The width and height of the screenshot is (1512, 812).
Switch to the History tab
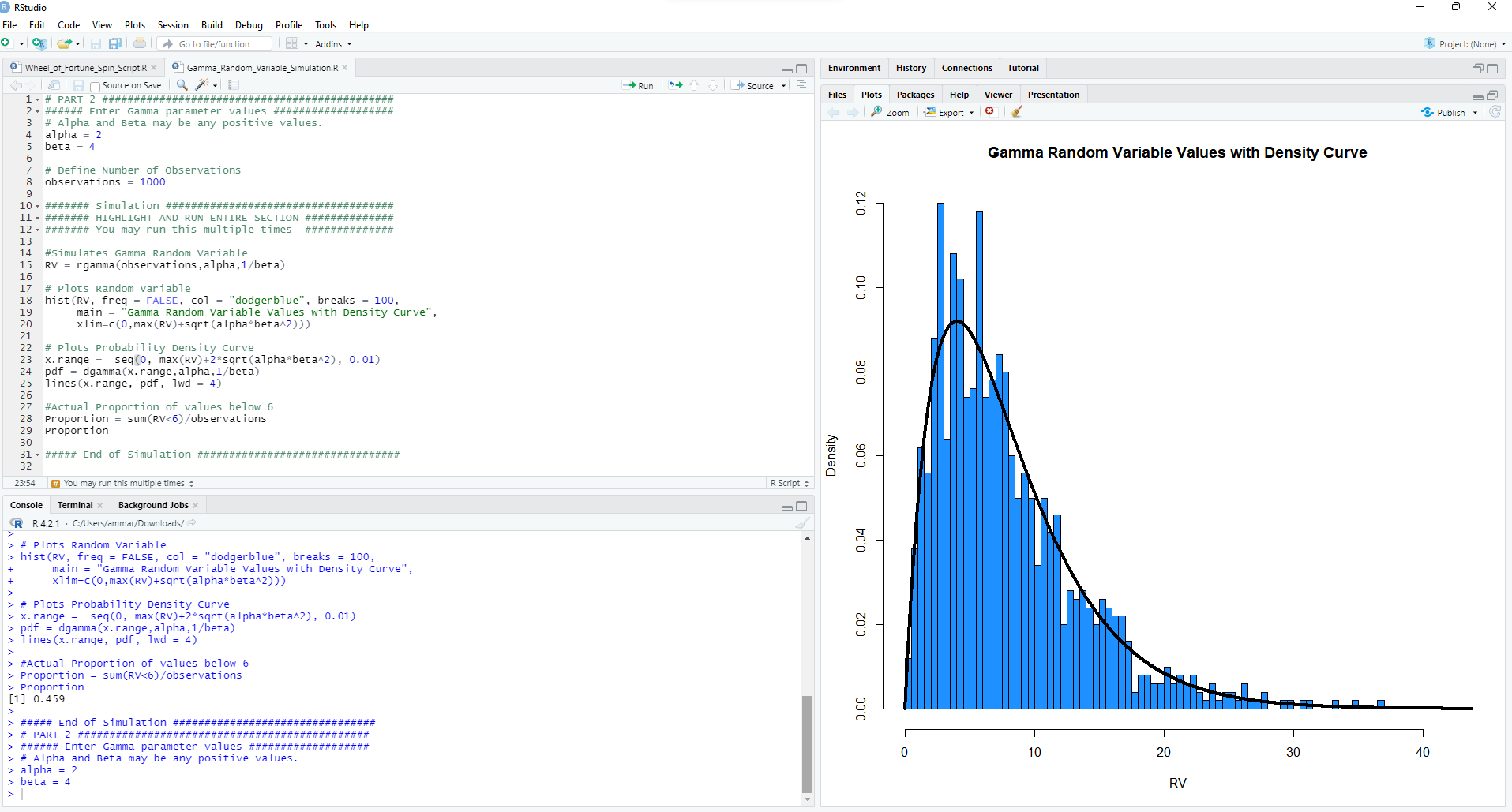[x=911, y=68]
